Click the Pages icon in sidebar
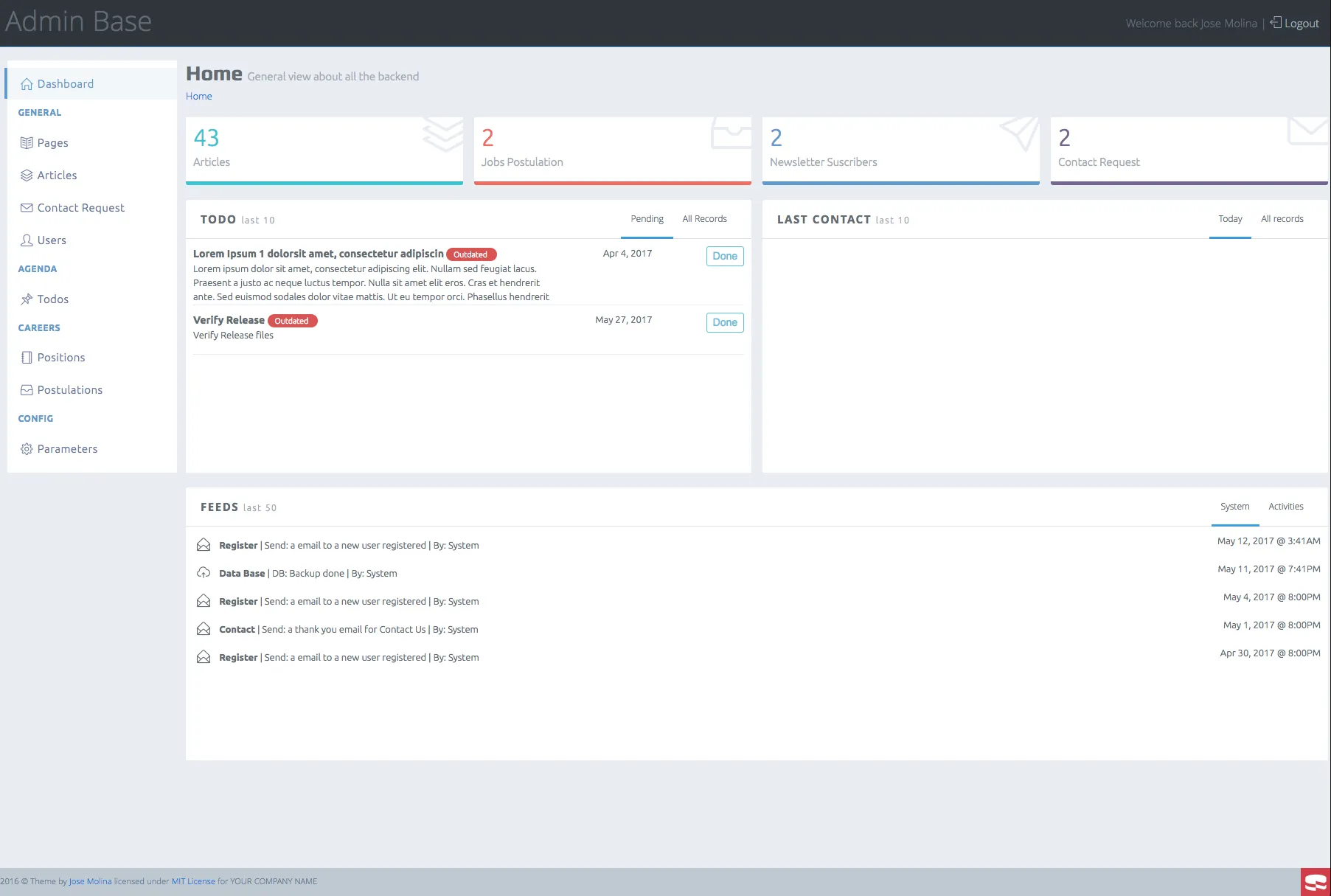The width and height of the screenshot is (1331, 896). (27, 143)
